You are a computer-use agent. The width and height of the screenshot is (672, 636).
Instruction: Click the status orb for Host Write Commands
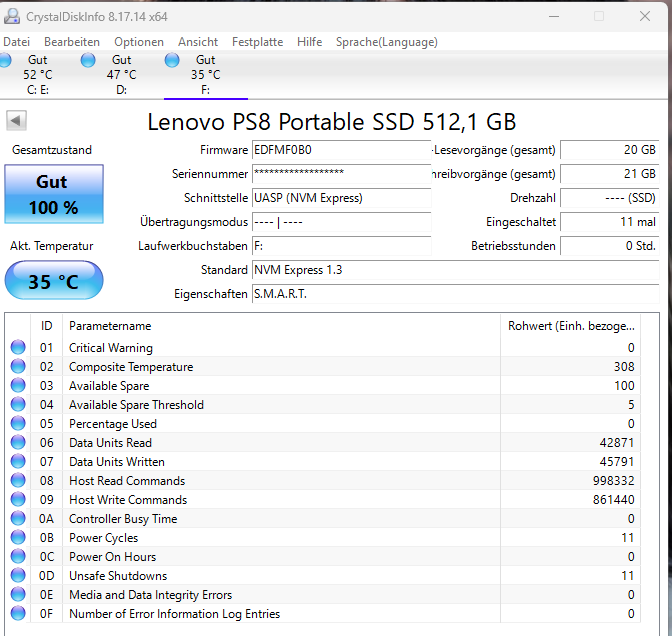click(18, 499)
